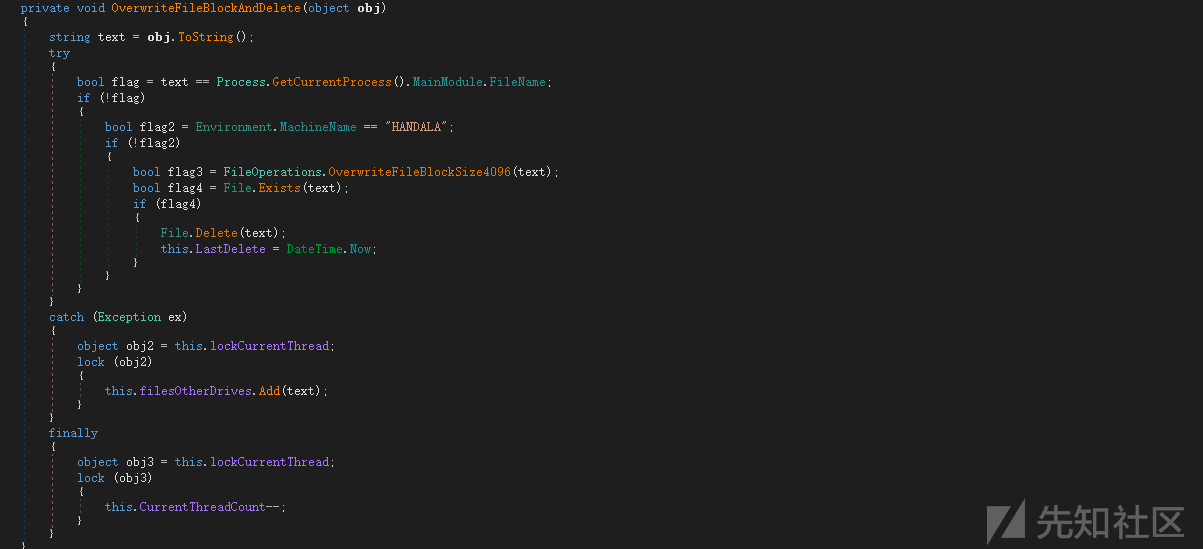Click lockCurrentThread on the obj2 line
This screenshot has width=1203, height=549.
[x=269, y=346]
